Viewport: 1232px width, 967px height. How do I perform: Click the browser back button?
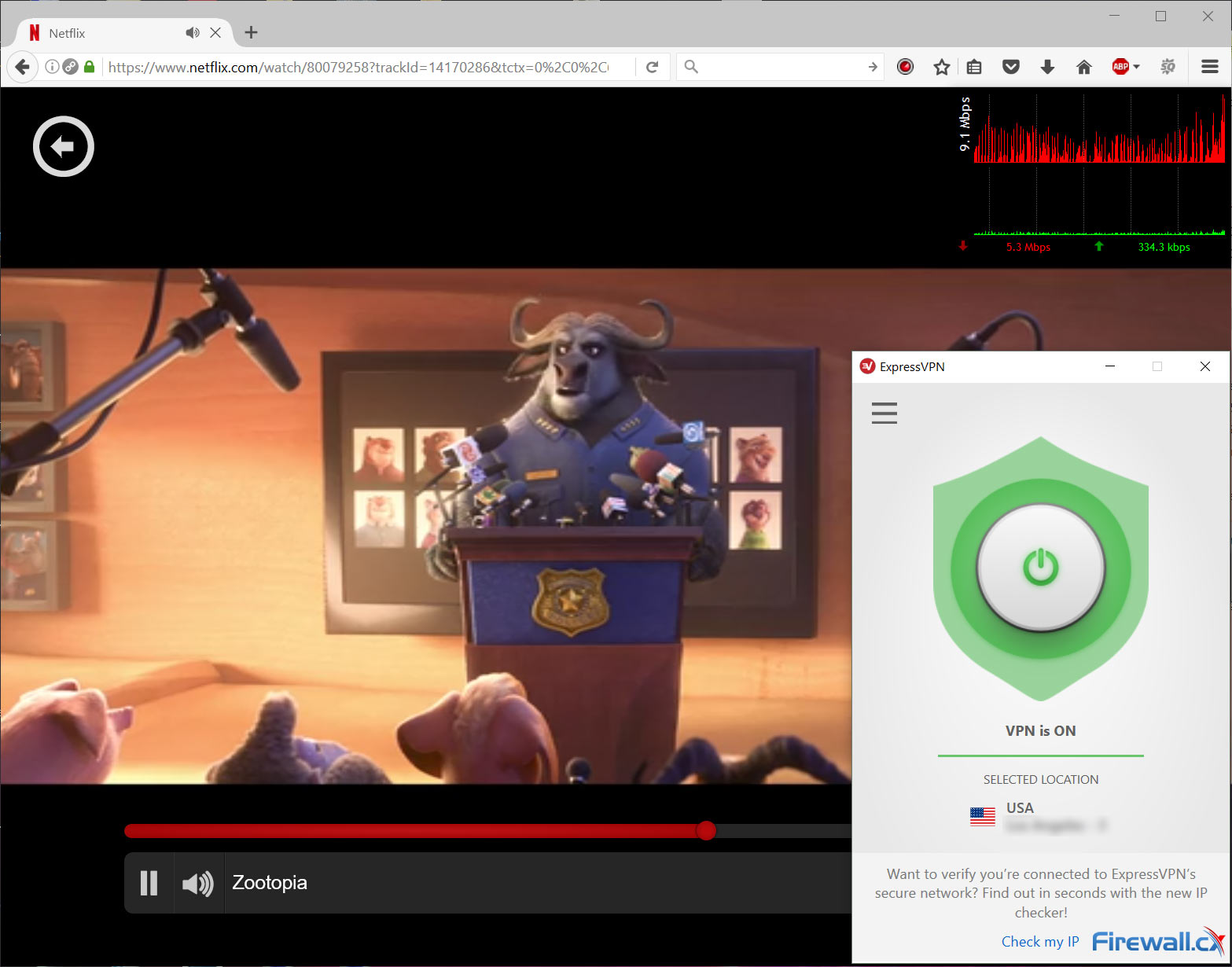click(x=22, y=67)
